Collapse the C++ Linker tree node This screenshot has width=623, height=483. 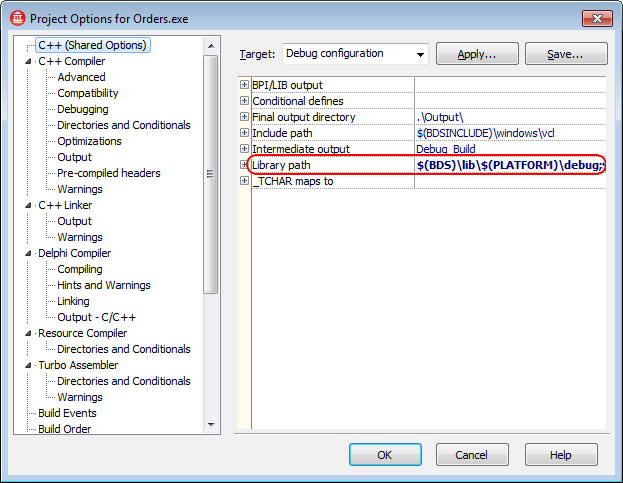click(x=28, y=205)
